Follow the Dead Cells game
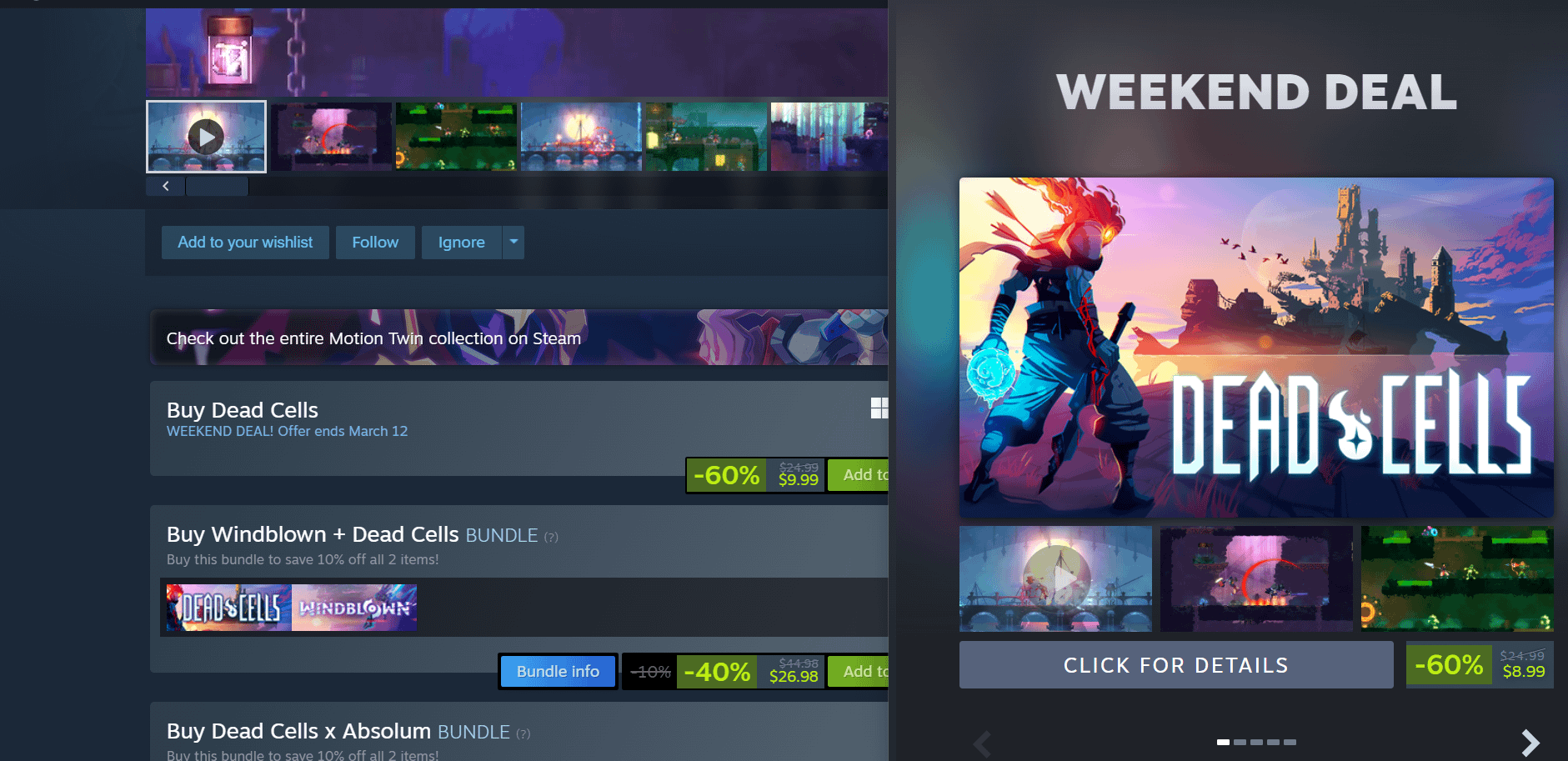The height and width of the screenshot is (761, 1568). click(375, 243)
